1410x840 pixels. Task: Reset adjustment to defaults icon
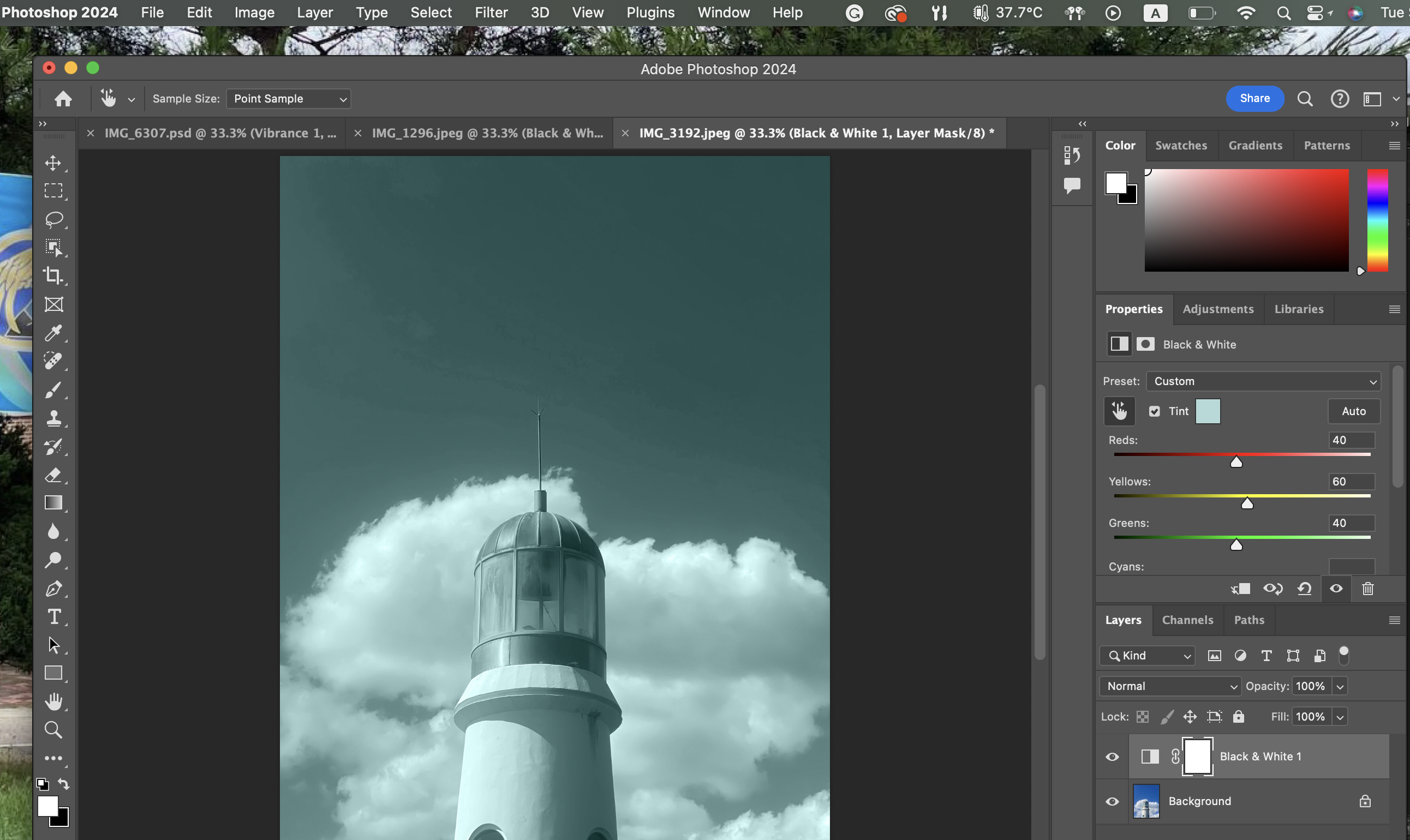coord(1305,589)
